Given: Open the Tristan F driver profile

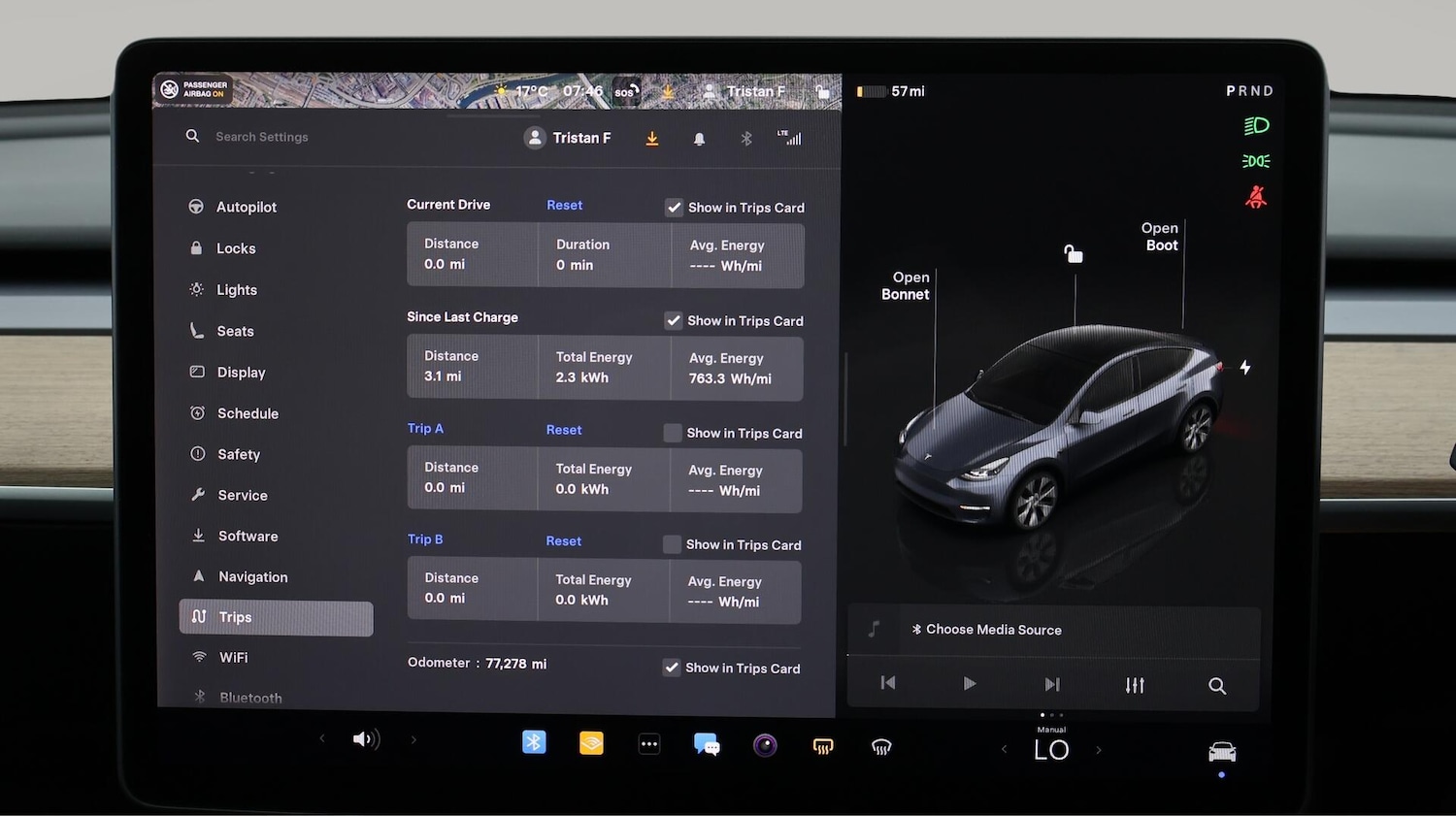Looking at the screenshot, I should pyautogui.click(x=568, y=138).
